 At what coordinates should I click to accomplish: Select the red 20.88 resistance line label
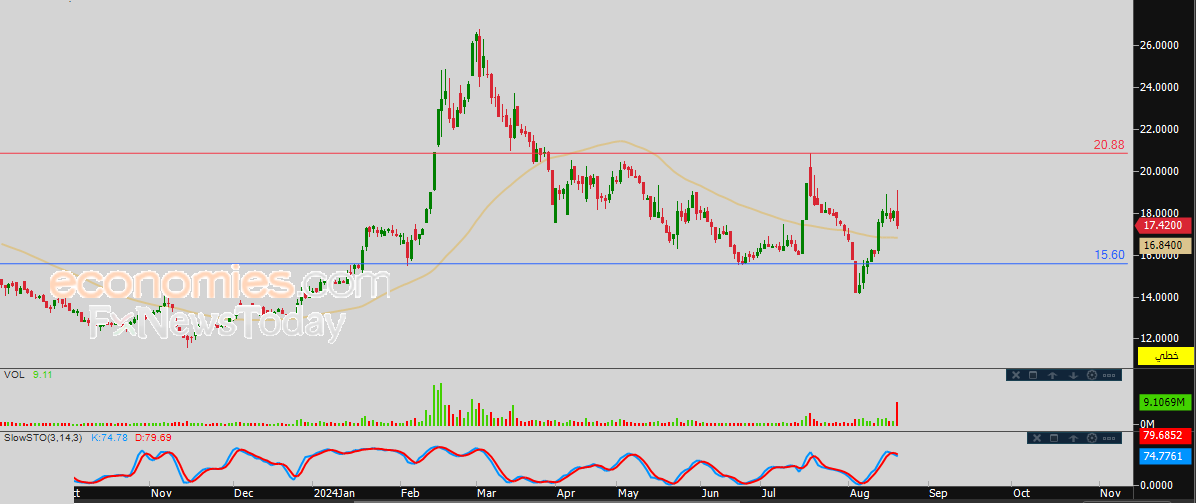[x=1109, y=145]
